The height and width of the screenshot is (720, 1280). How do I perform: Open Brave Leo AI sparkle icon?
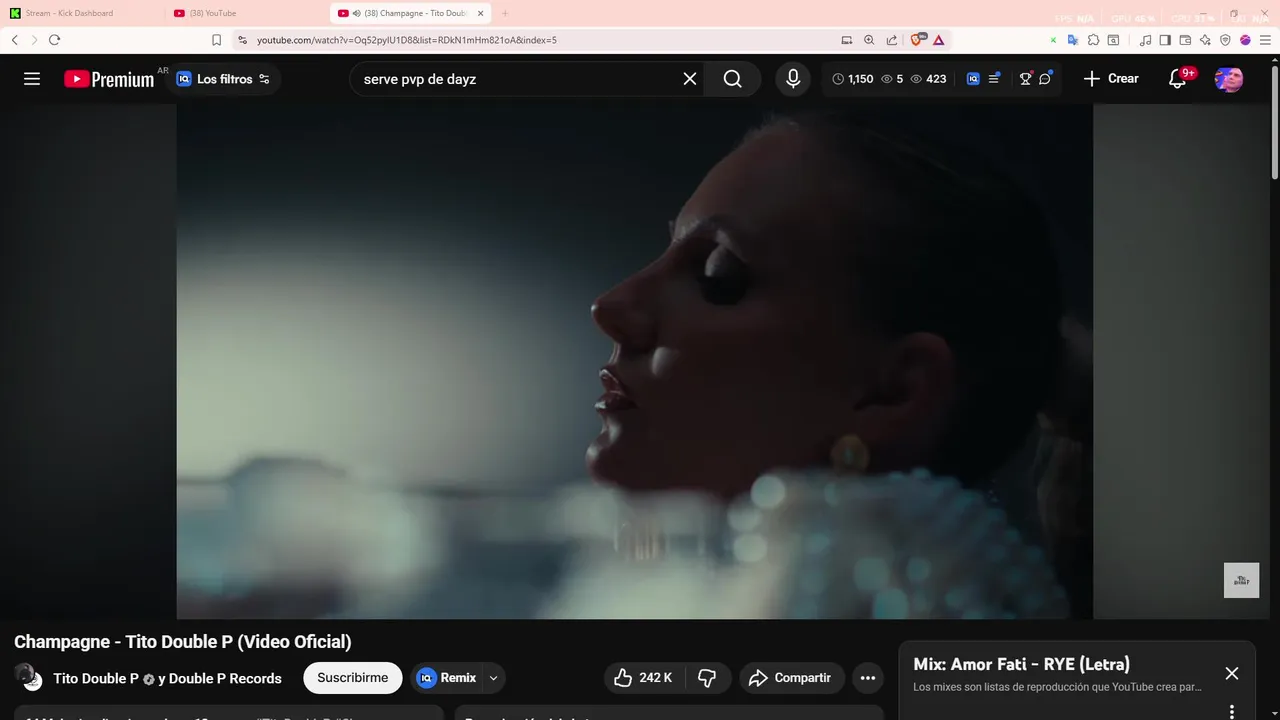[x=1205, y=40]
